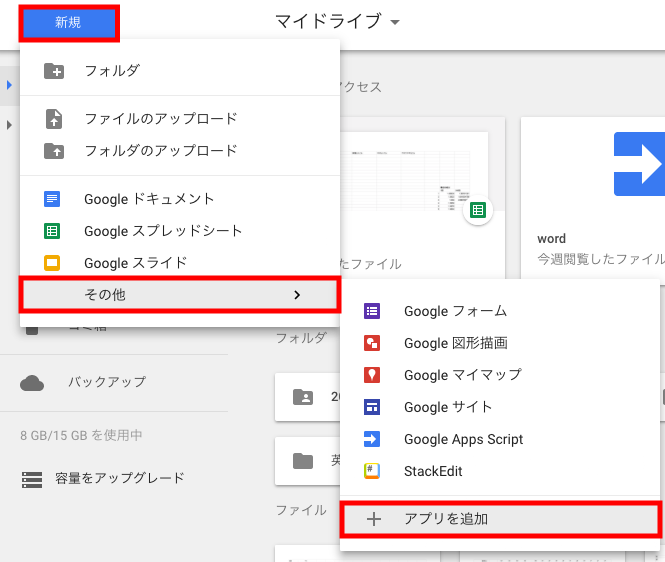
Task: Open バックアップ in sidebar
Action: pyautogui.click(x=107, y=382)
